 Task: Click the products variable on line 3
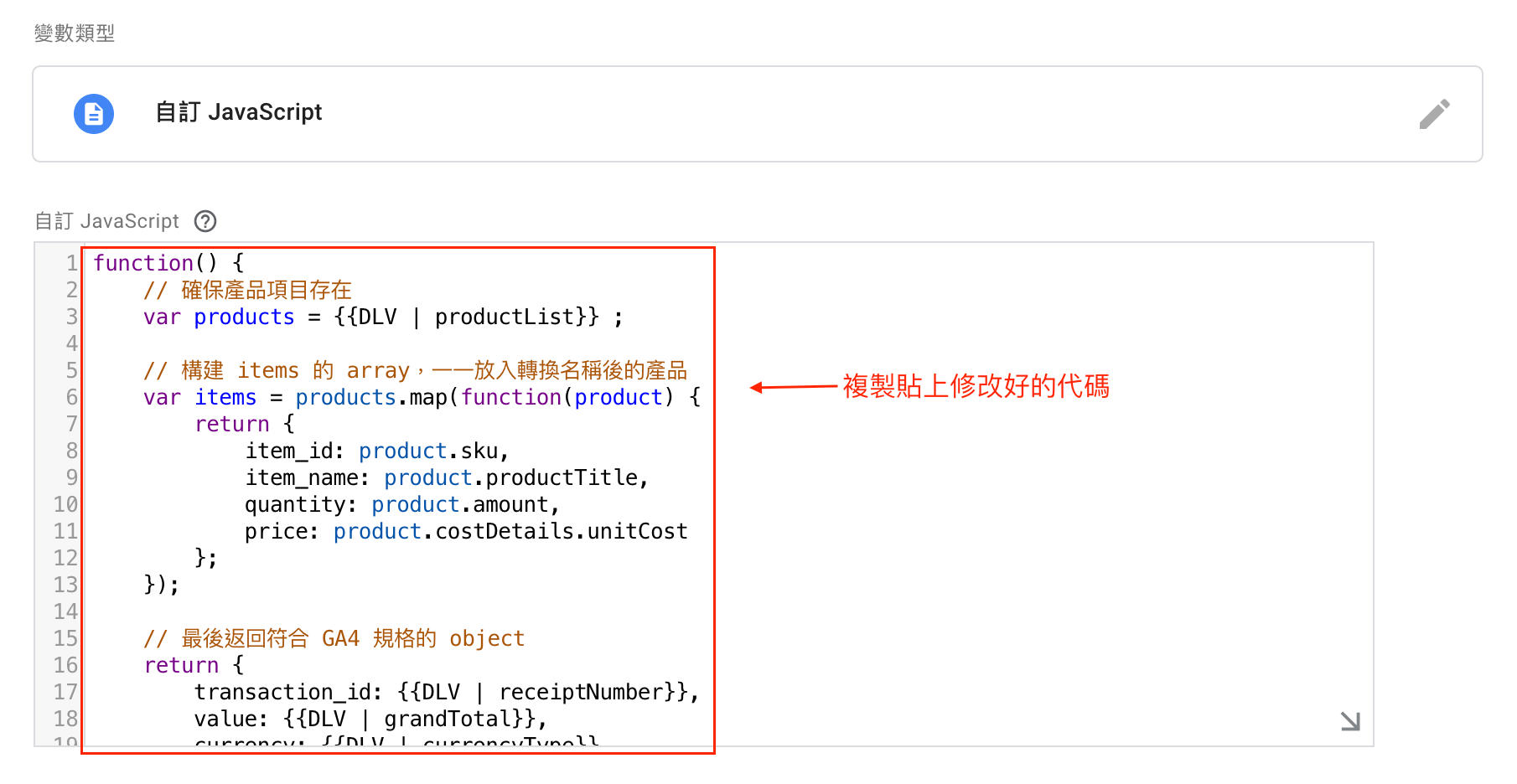244,317
